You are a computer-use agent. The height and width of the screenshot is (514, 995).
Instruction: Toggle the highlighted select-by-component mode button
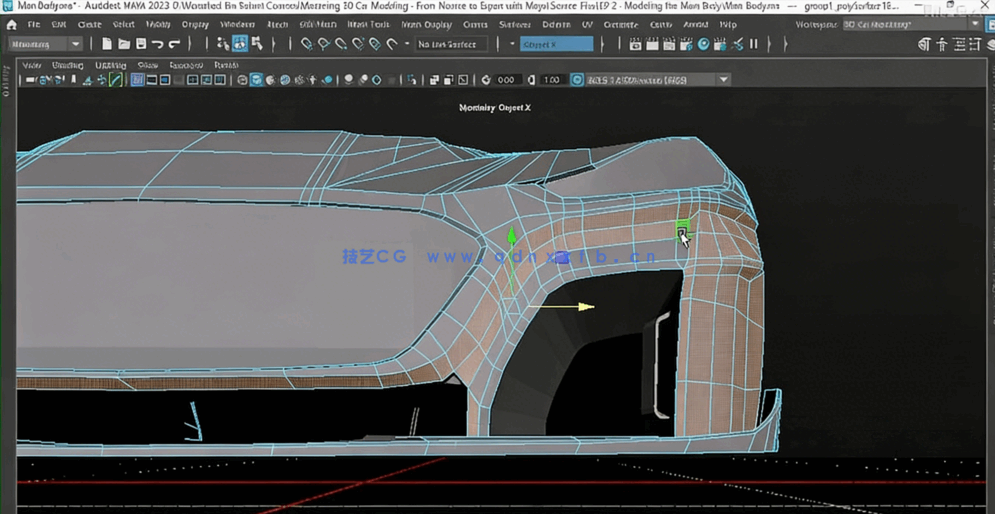point(240,44)
